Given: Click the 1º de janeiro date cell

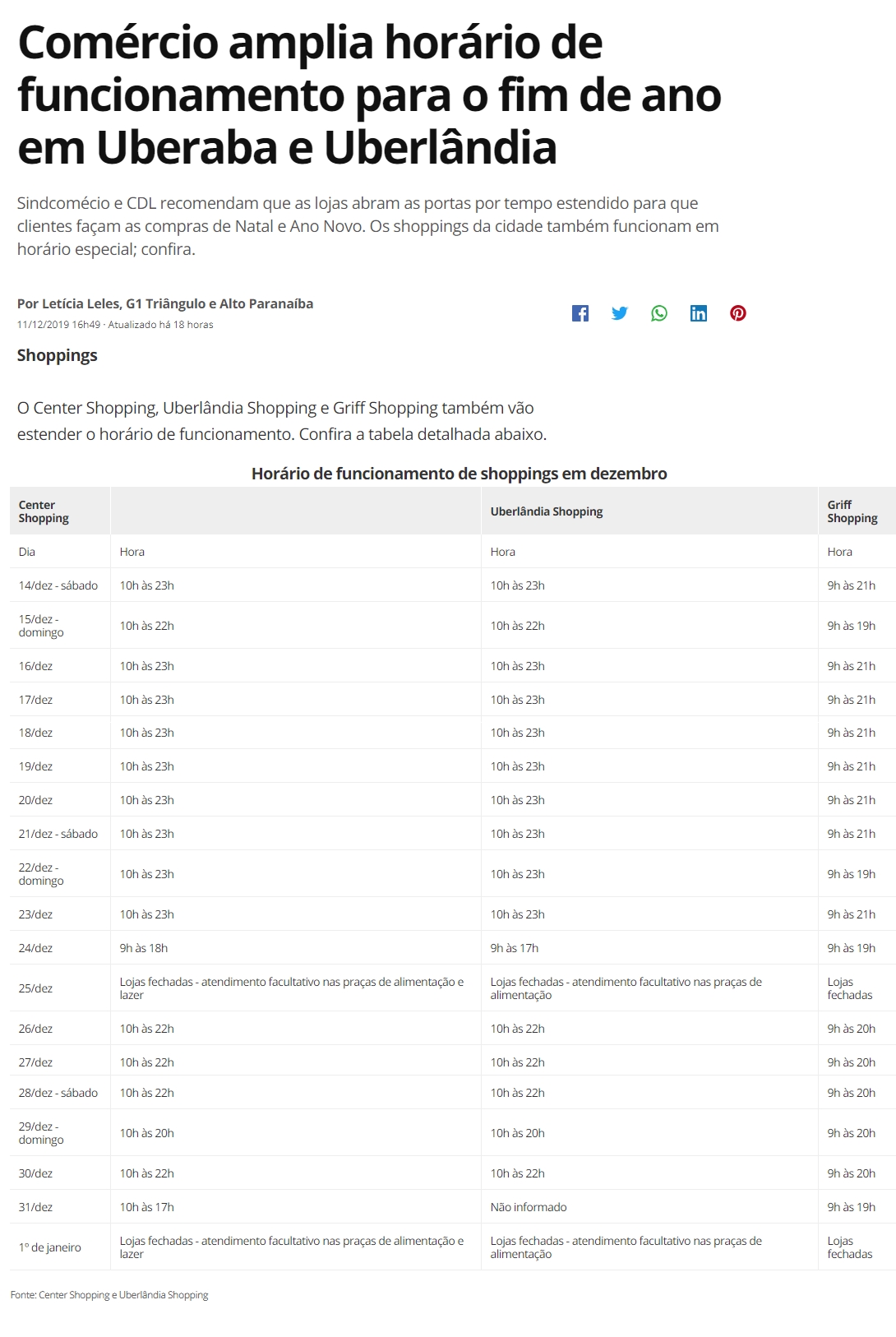Looking at the screenshot, I should (50, 1247).
